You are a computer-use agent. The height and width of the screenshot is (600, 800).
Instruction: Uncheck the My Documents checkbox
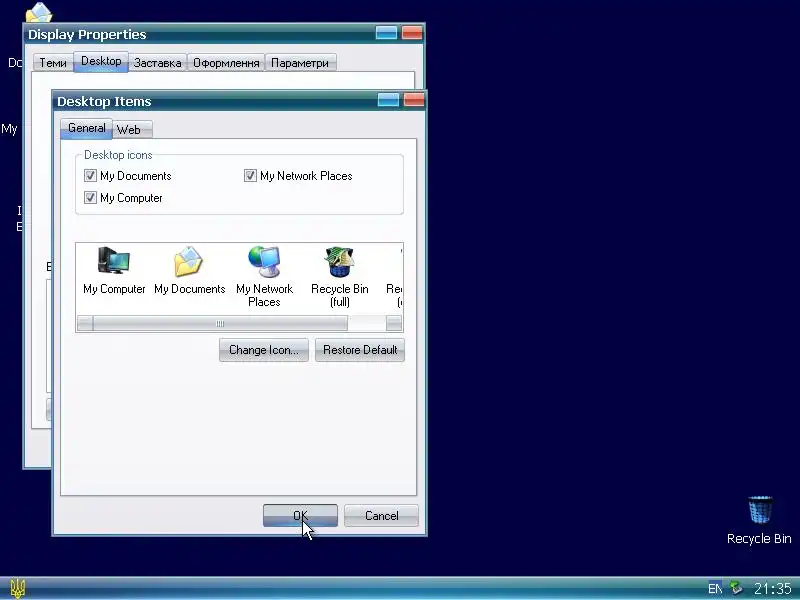tap(90, 176)
